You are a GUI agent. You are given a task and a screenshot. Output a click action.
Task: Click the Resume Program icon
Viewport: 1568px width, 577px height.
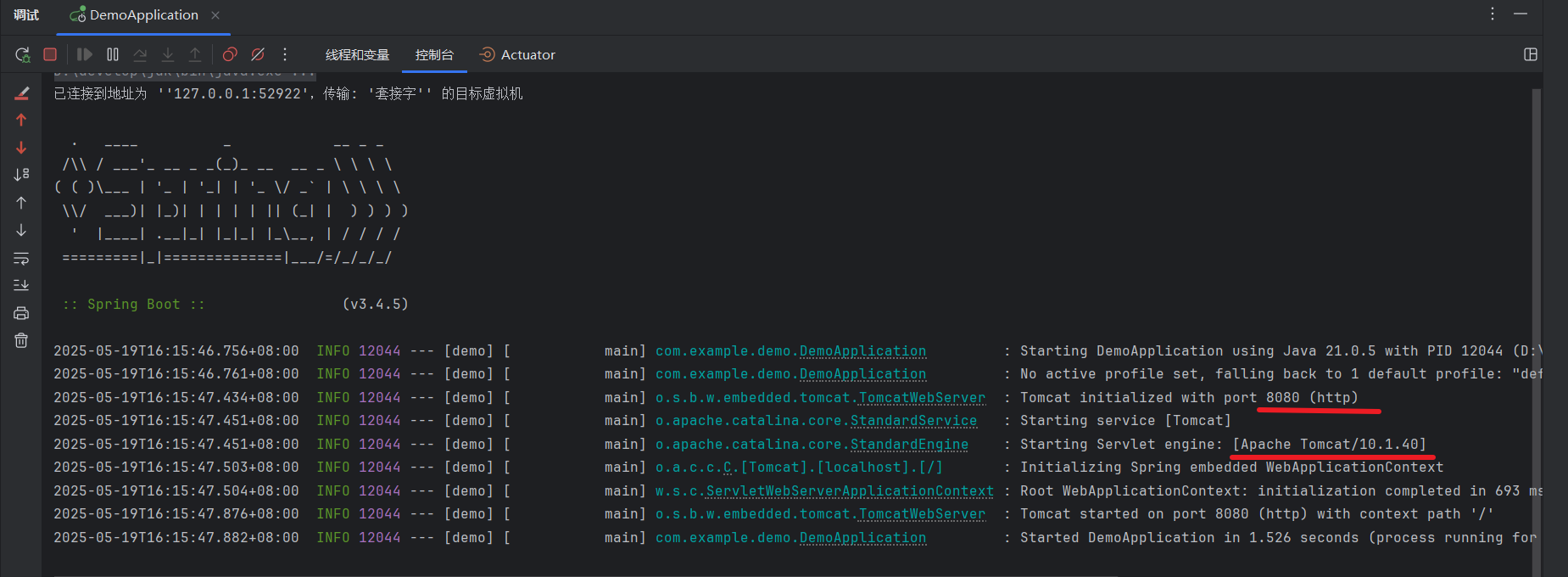(85, 54)
